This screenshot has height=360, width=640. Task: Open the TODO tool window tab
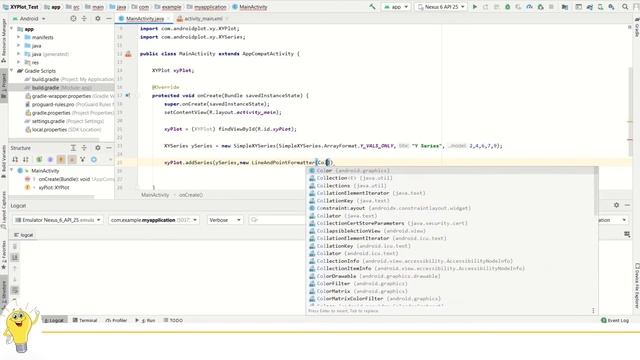point(173,320)
